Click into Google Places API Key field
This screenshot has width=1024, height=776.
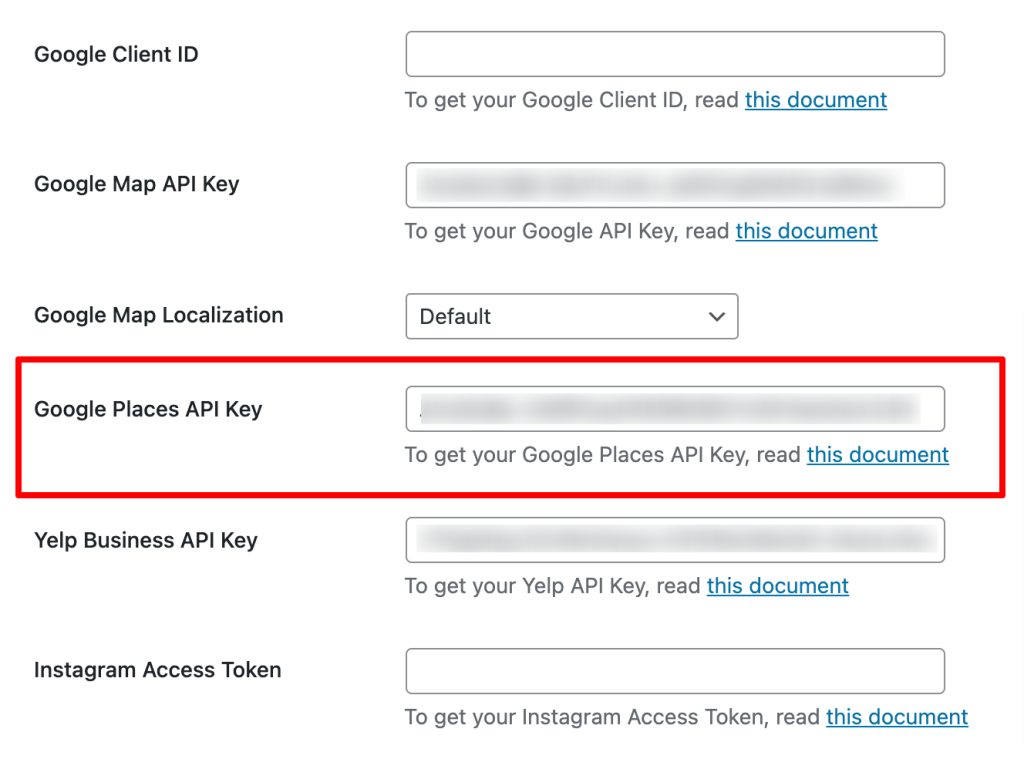pyautogui.click(x=675, y=408)
